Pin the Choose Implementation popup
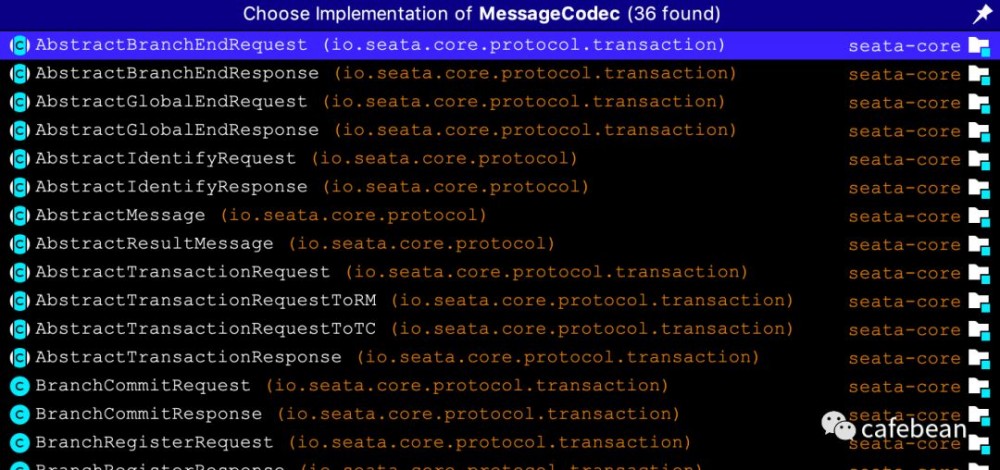 click(x=981, y=15)
